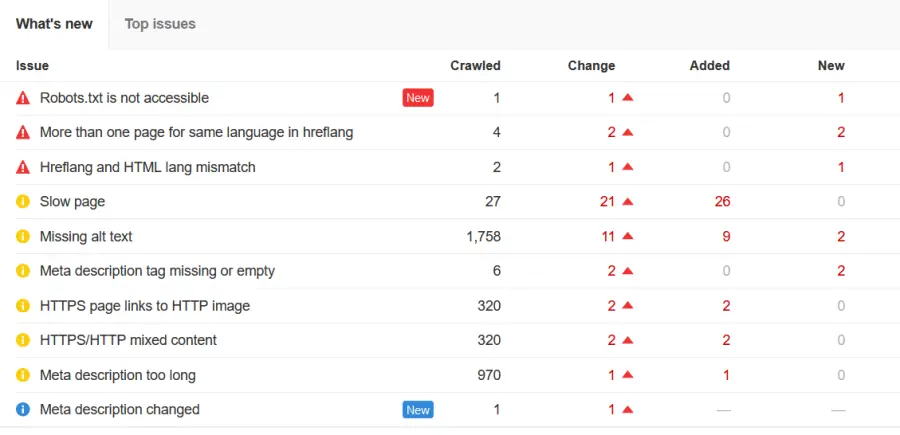Click red error icon beside Robots.txt issue
The height and width of the screenshot is (435, 900).
click(23, 98)
